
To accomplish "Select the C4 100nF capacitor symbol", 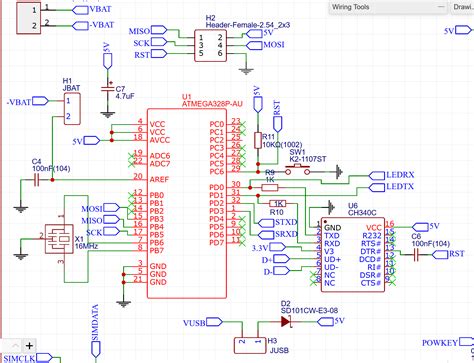I will click(x=36, y=180).
